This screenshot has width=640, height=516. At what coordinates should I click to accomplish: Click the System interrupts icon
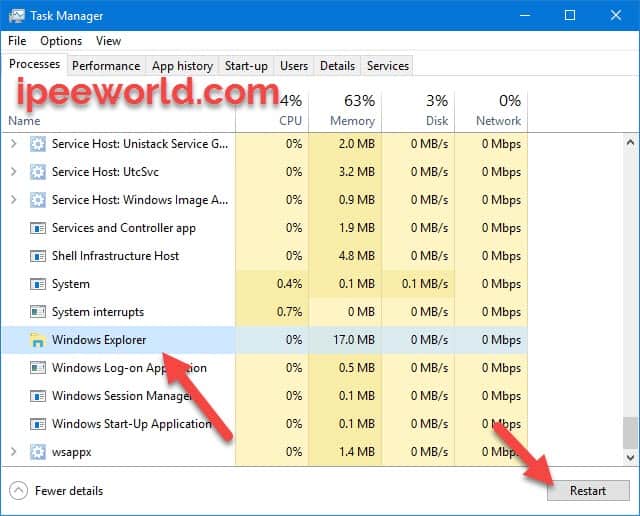pos(38,312)
